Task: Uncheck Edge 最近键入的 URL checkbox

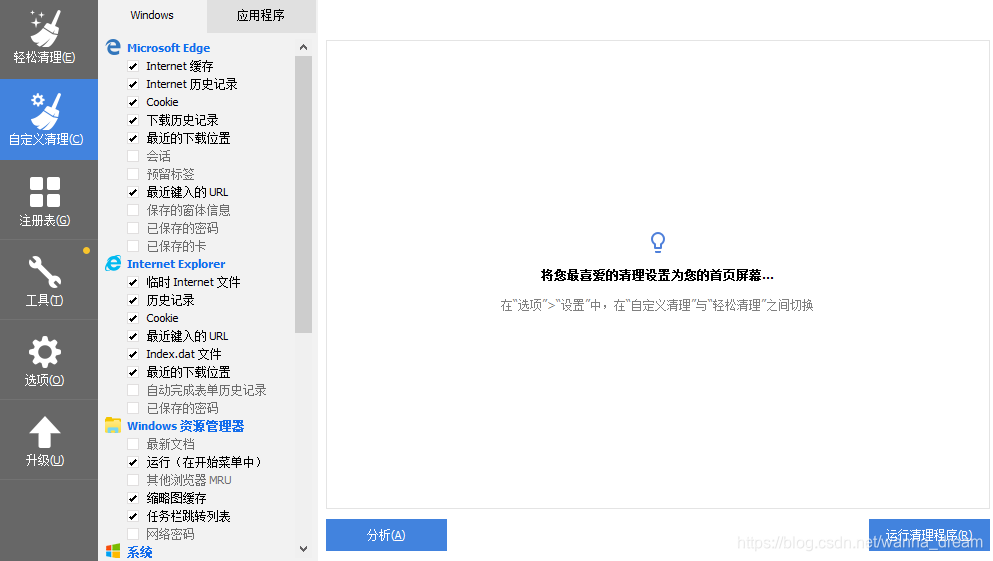Action: tap(133, 192)
